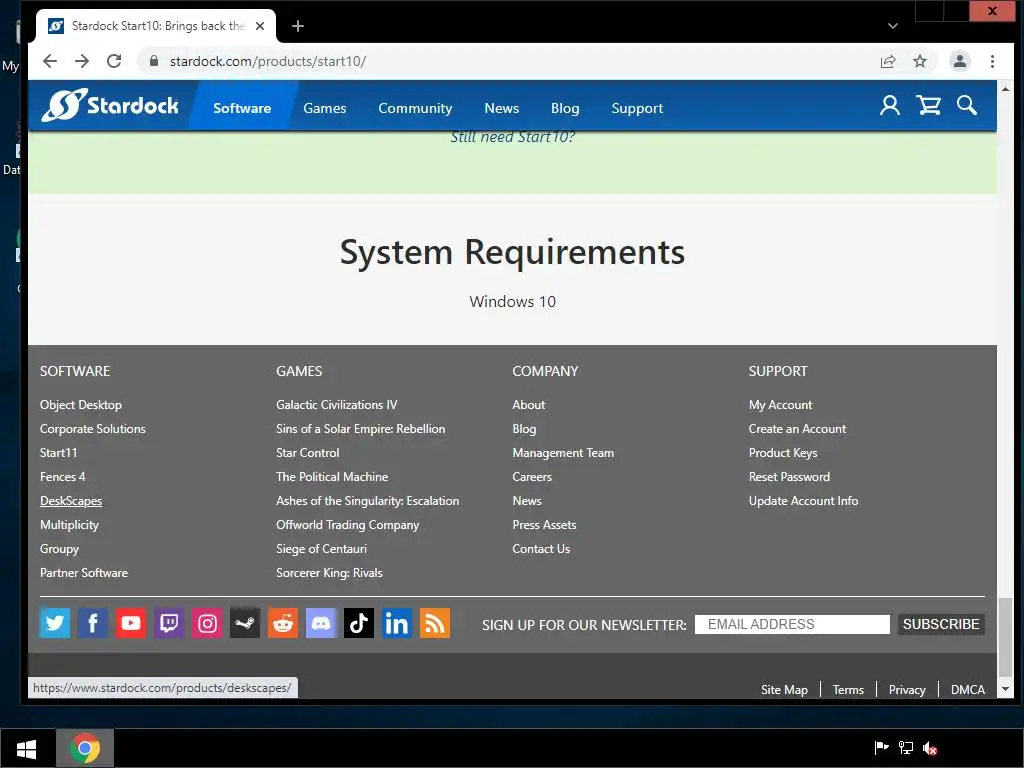The height and width of the screenshot is (768, 1024).
Task: Open the Start11 footer link
Action: click(59, 453)
